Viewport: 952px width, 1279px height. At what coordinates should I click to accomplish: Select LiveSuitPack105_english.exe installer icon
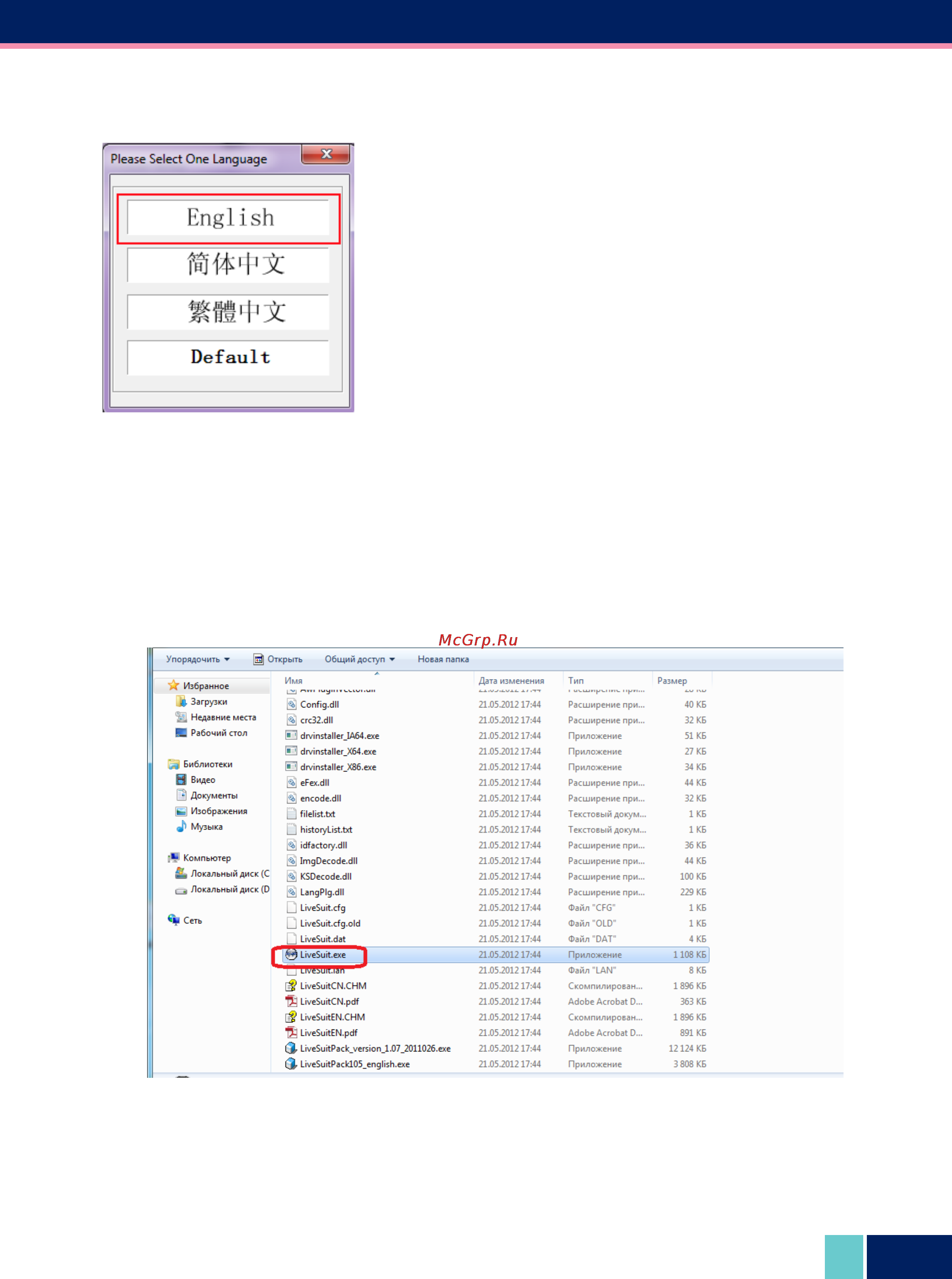click(291, 1064)
